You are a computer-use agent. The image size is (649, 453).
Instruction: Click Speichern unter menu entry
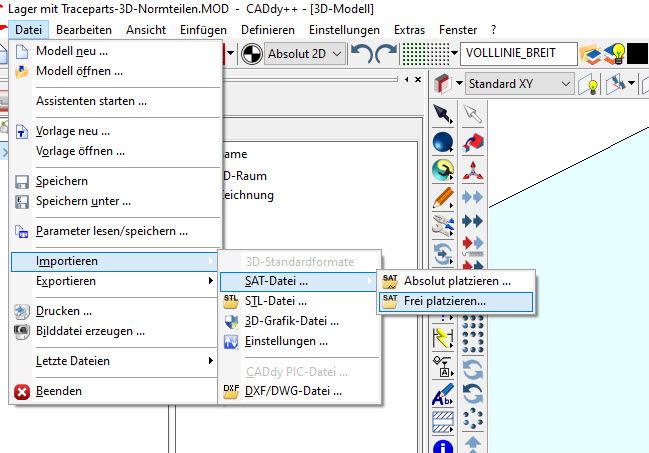click(x=114, y=201)
